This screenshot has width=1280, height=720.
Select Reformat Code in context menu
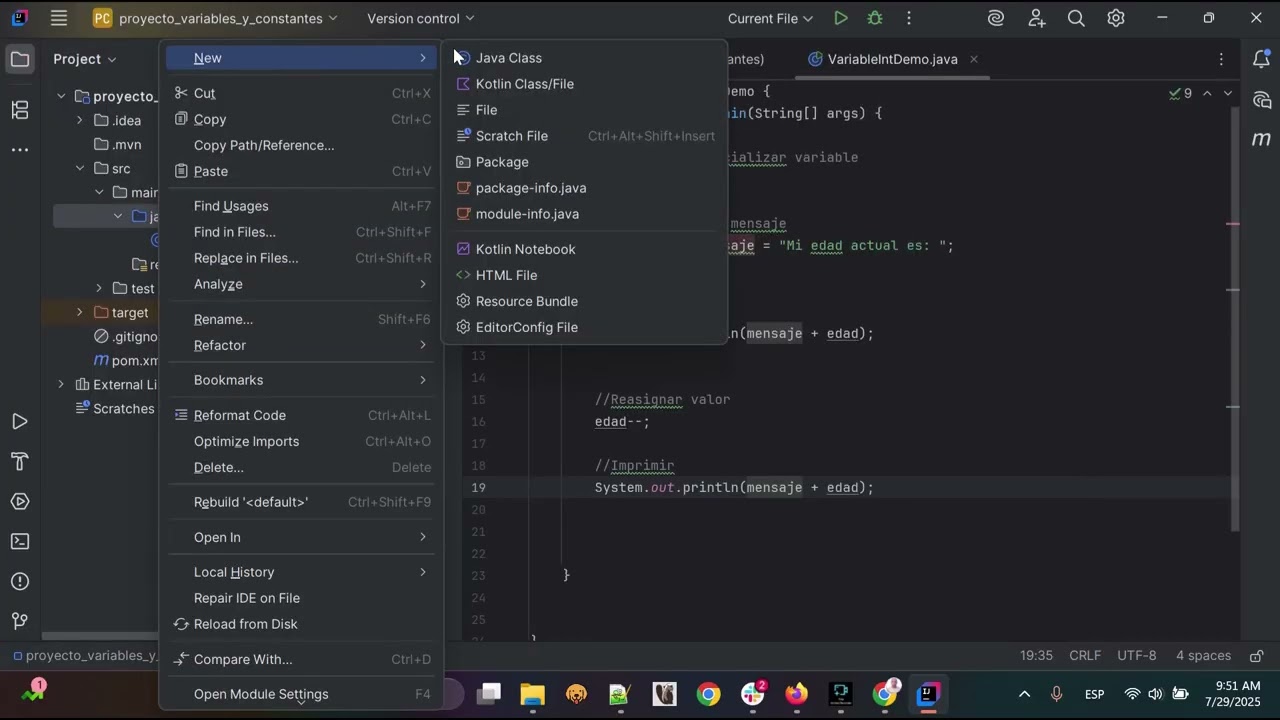302,415
